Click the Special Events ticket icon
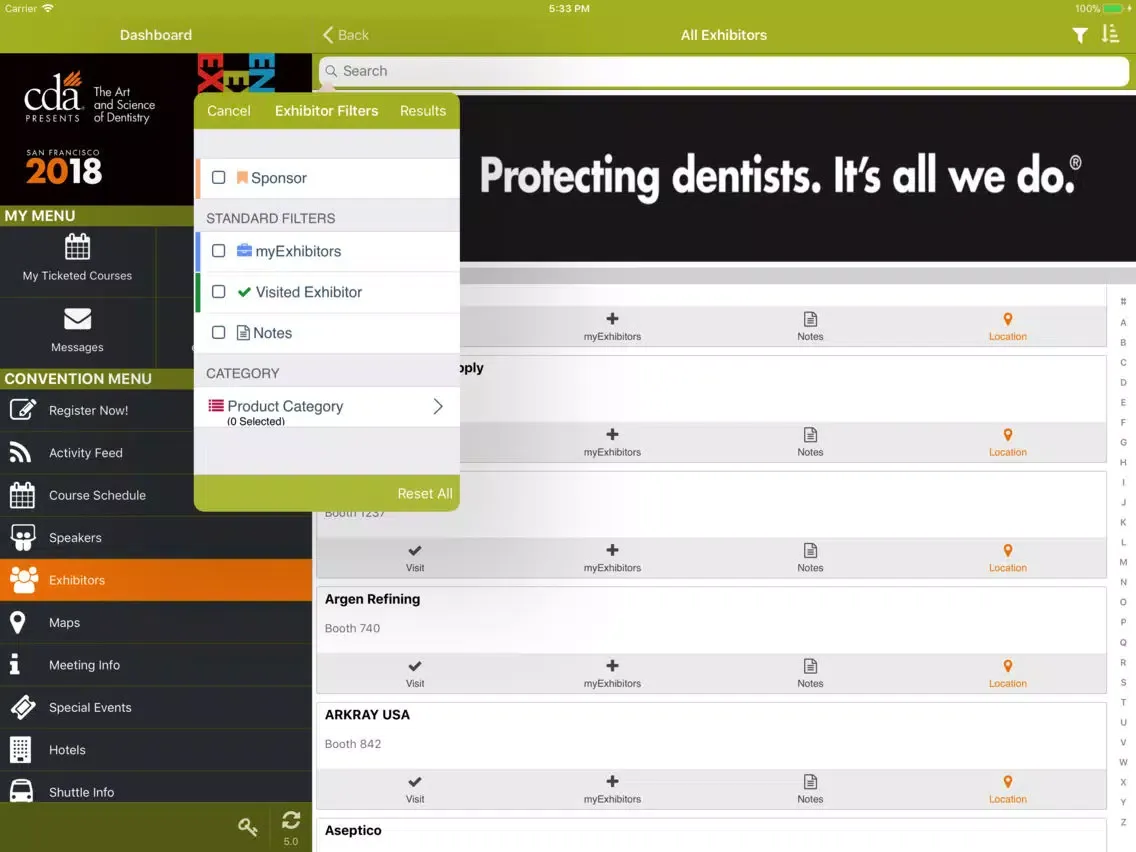This screenshot has height=852, width=1136. click(x=22, y=707)
